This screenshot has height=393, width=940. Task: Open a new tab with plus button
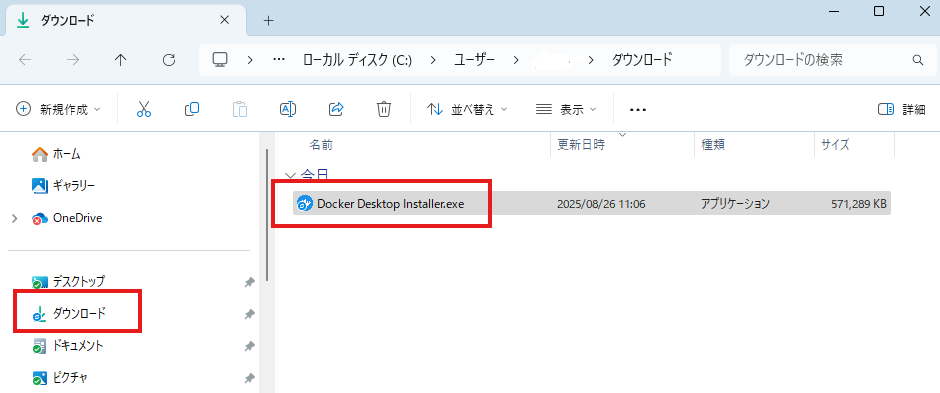(269, 20)
